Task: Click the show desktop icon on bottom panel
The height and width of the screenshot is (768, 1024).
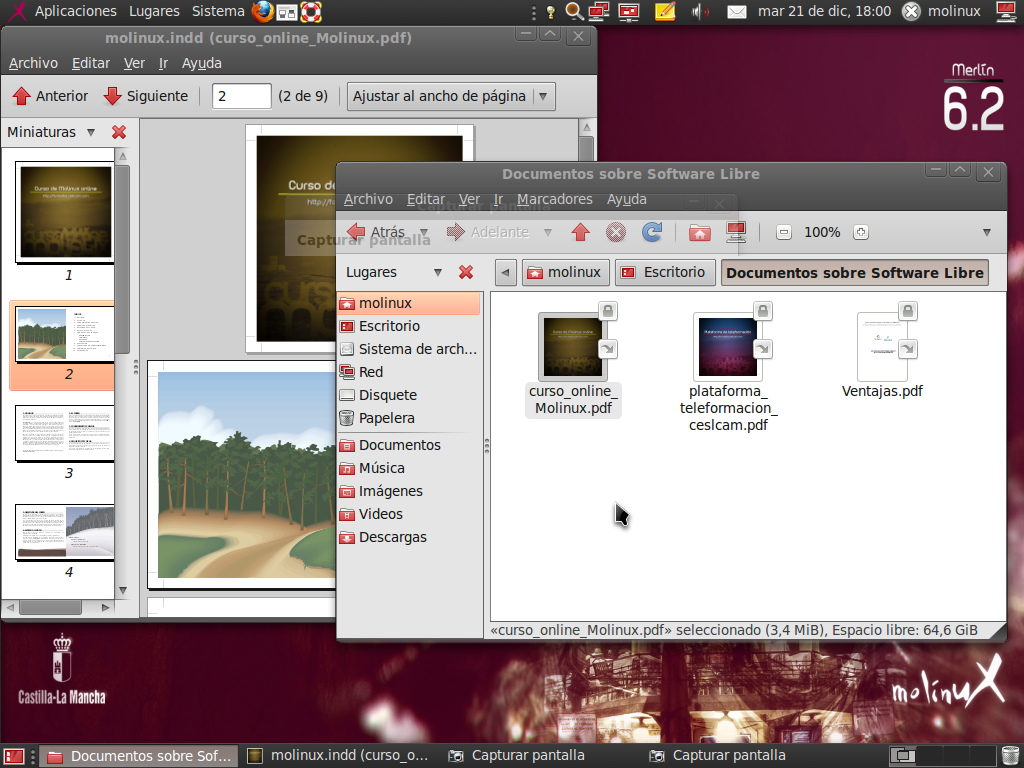Action: tap(14, 756)
